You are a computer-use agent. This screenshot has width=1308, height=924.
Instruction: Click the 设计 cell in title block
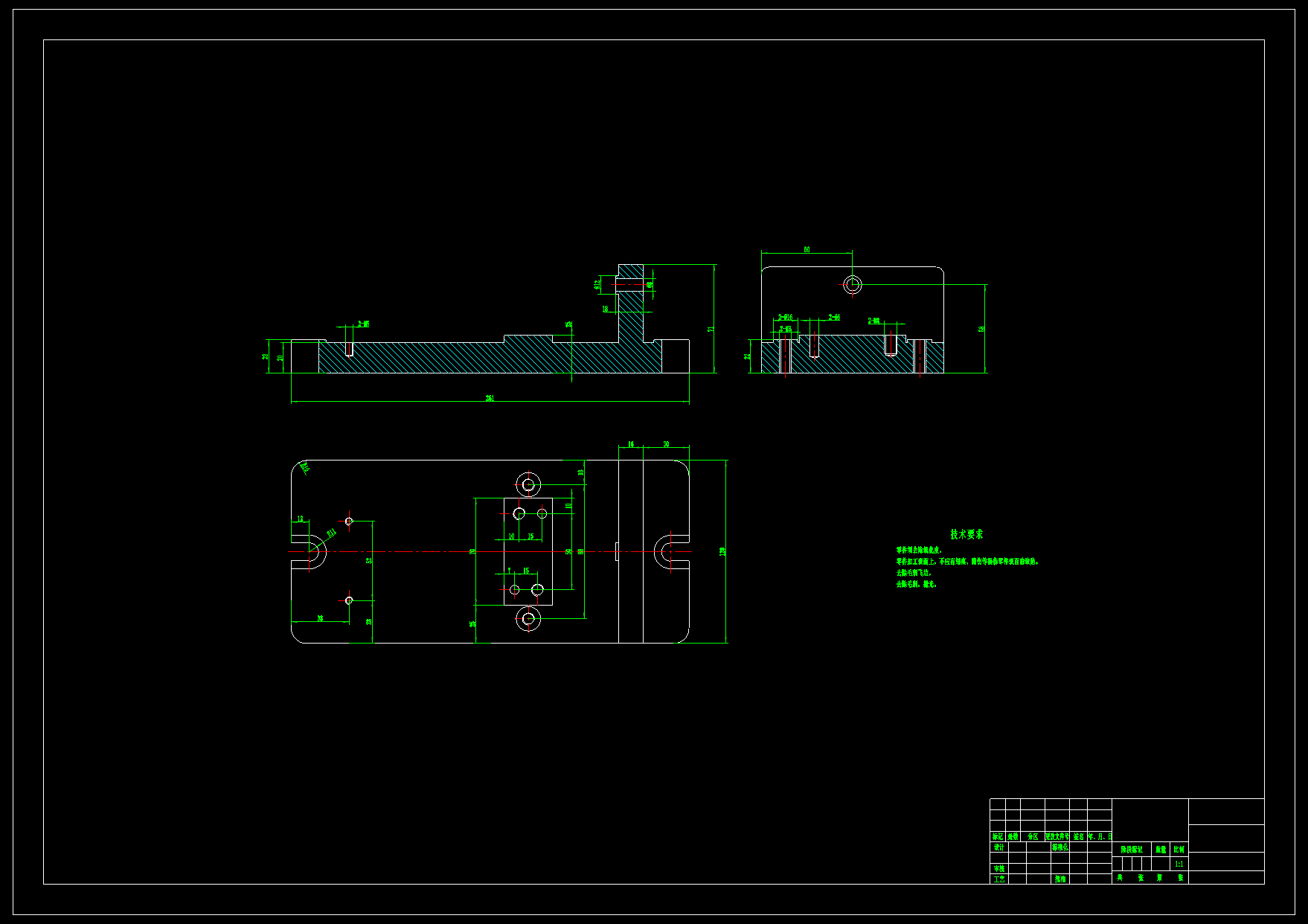998,847
